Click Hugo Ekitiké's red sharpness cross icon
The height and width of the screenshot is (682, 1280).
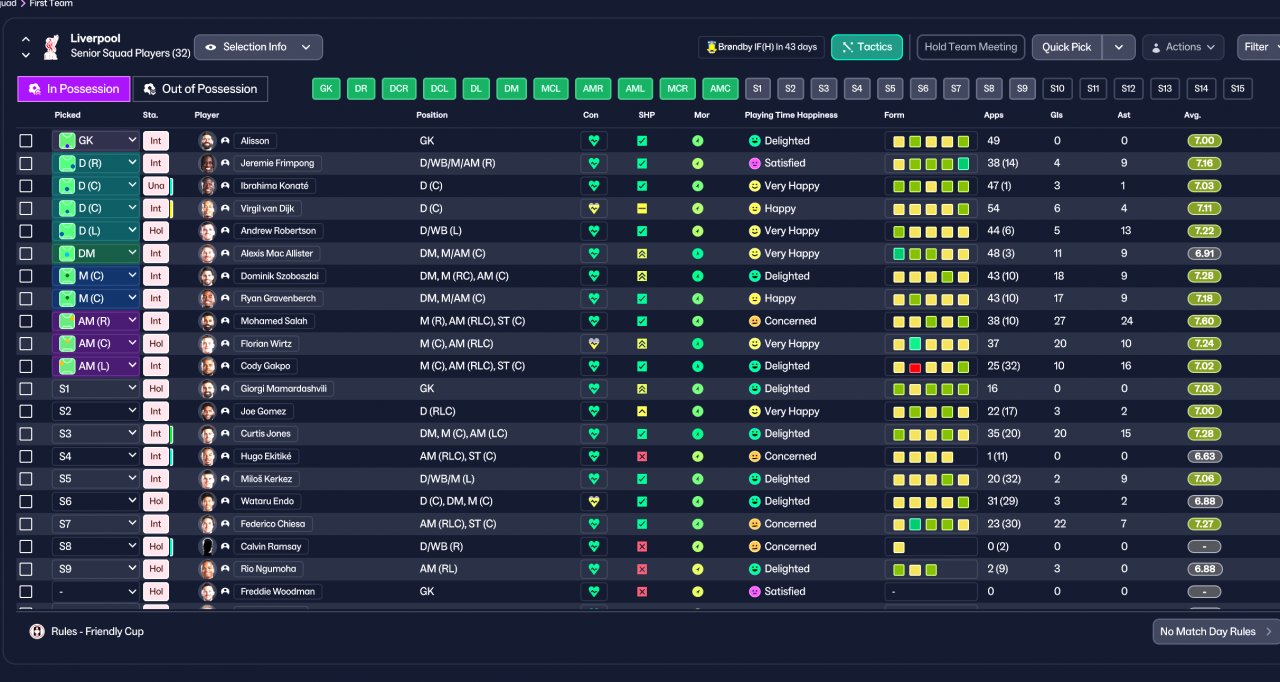642,456
